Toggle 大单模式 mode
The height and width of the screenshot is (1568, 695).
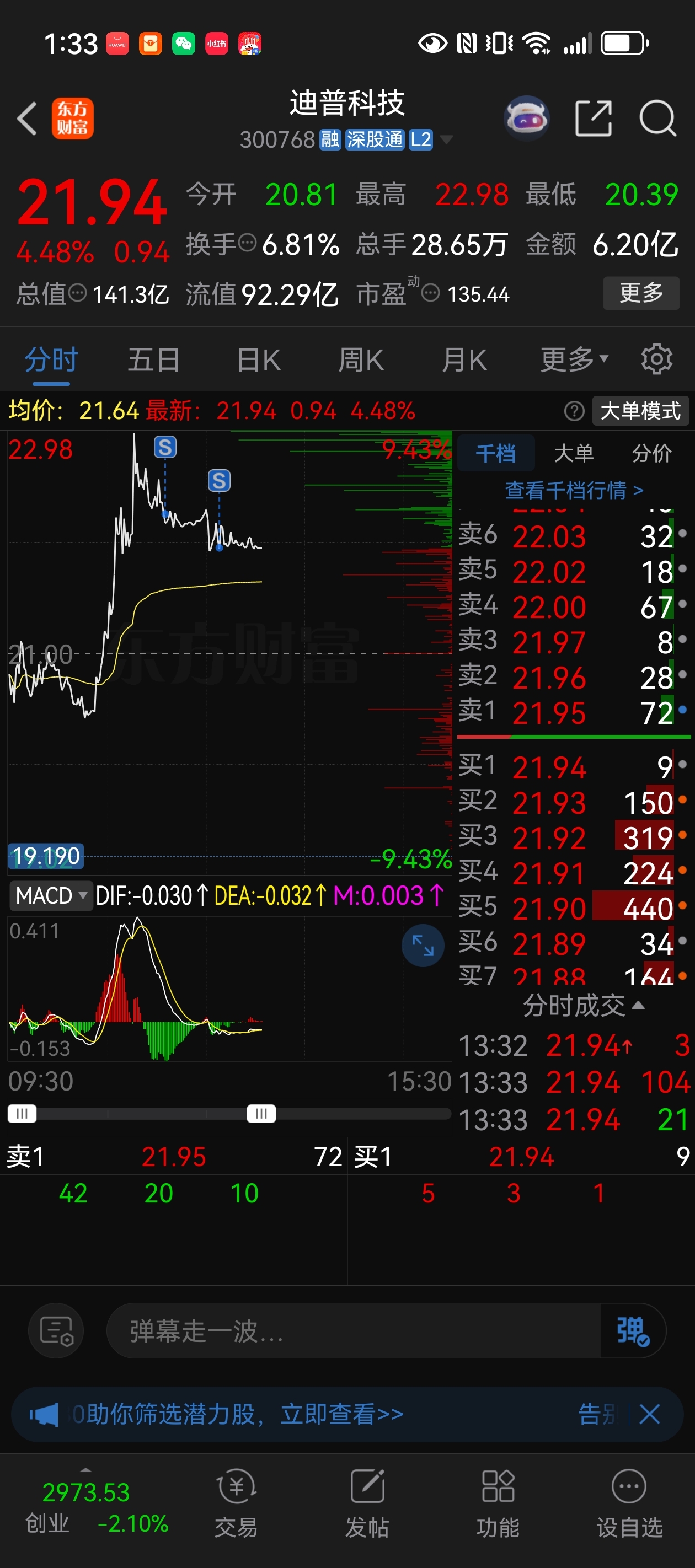click(640, 411)
